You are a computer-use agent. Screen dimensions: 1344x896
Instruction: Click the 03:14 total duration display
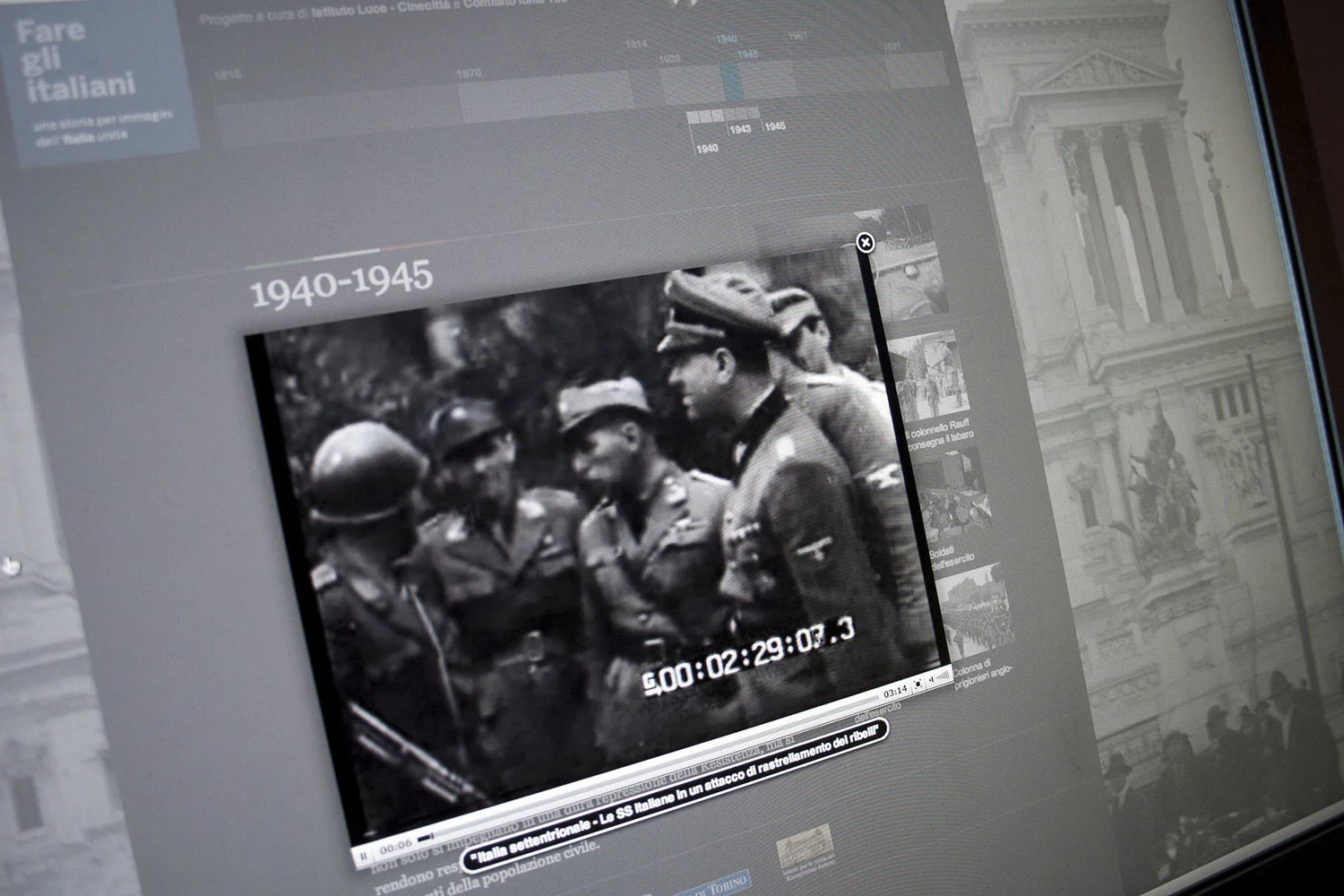(894, 691)
